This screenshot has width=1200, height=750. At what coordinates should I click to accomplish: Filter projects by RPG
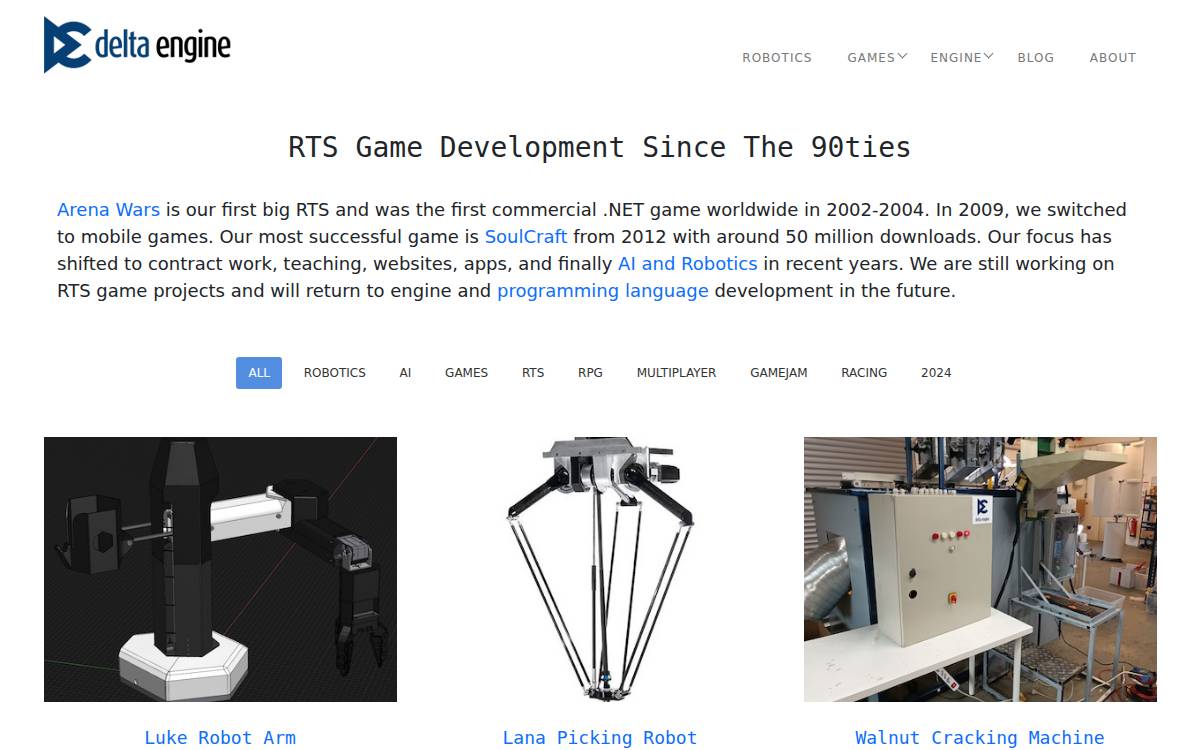(590, 373)
